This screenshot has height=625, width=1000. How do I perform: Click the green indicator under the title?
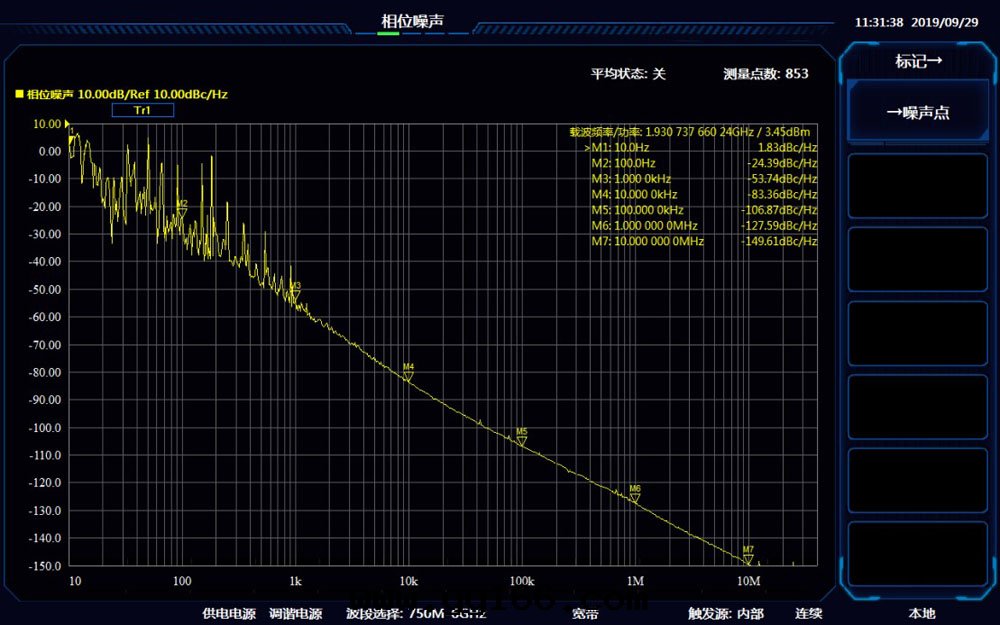[x=388, y=34]
